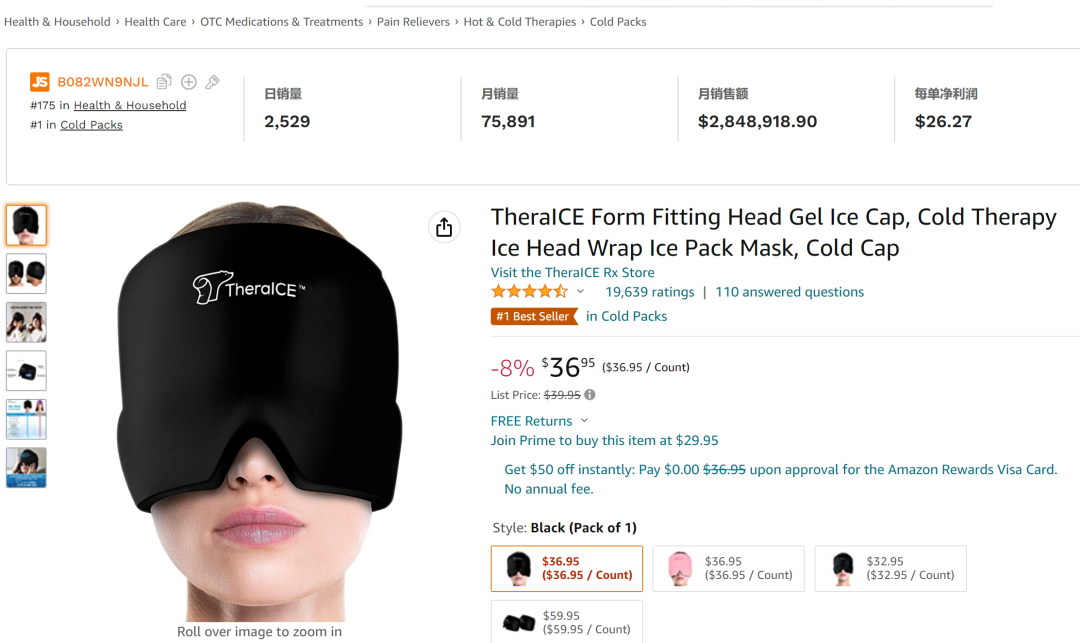Click the share icon above the product image
Image resolution: width=1080 pixels, height=643 pixels.
[x=444, y=228]
